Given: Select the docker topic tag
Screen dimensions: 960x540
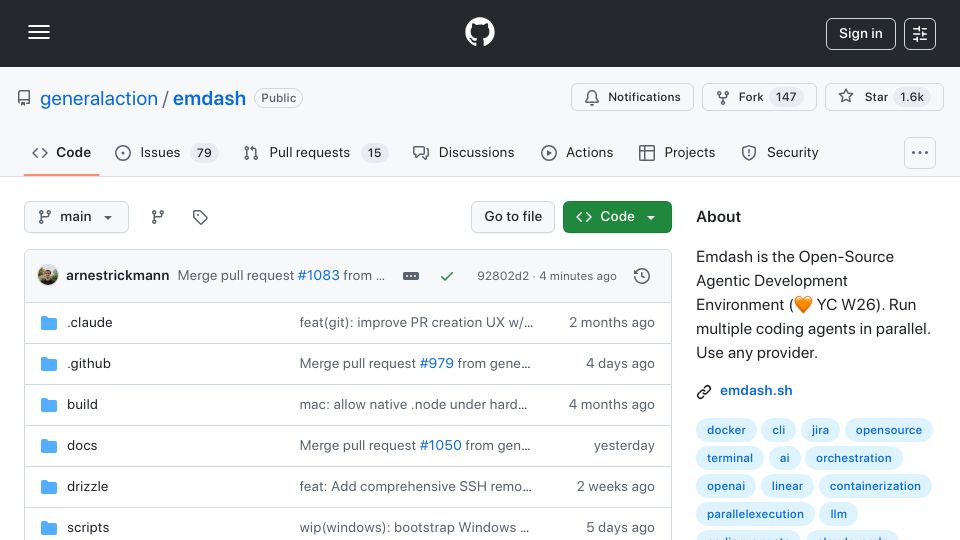Looking at the screenshot, I should [726, 430].
